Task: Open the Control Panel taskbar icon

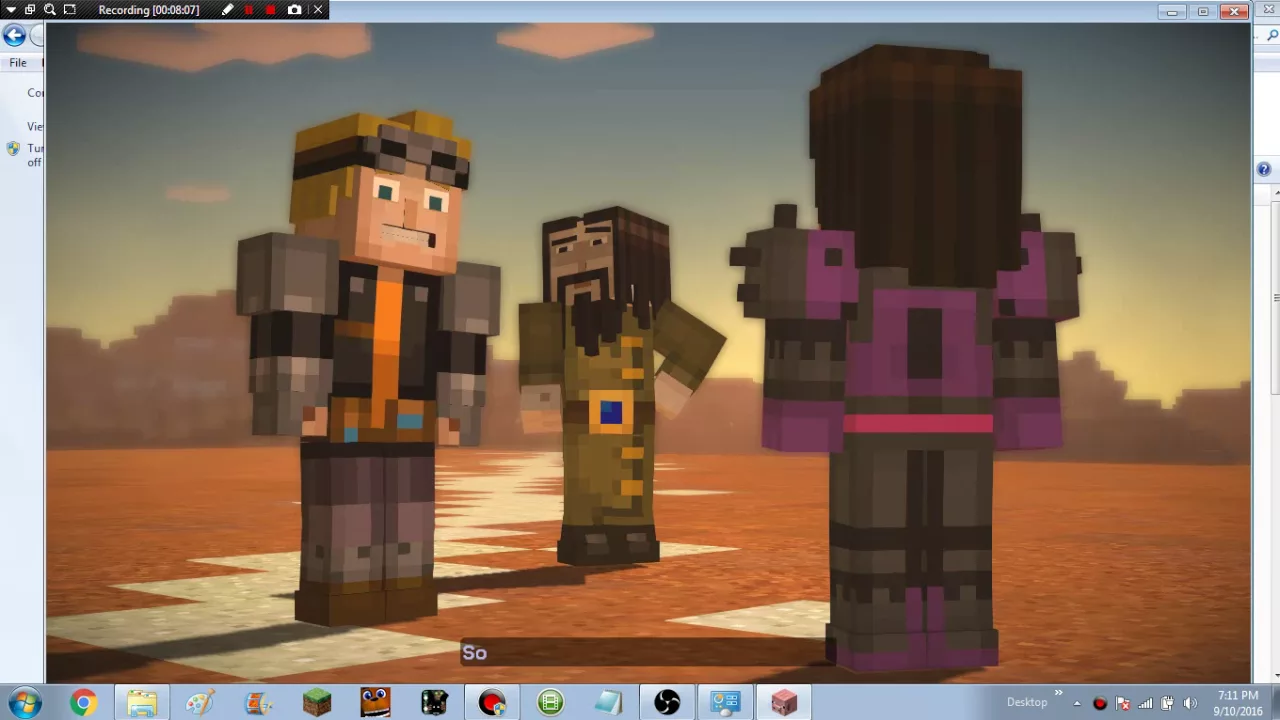Action: 725,703
